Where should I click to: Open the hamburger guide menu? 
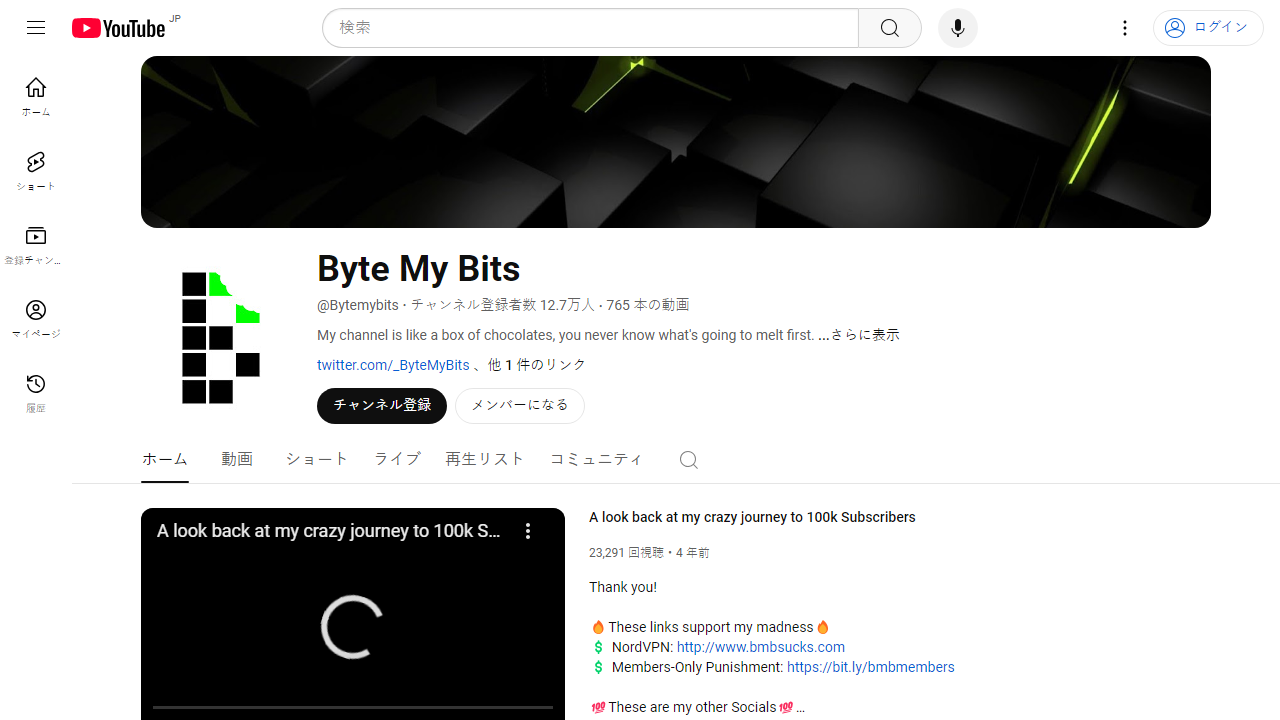tap(36, 28)
